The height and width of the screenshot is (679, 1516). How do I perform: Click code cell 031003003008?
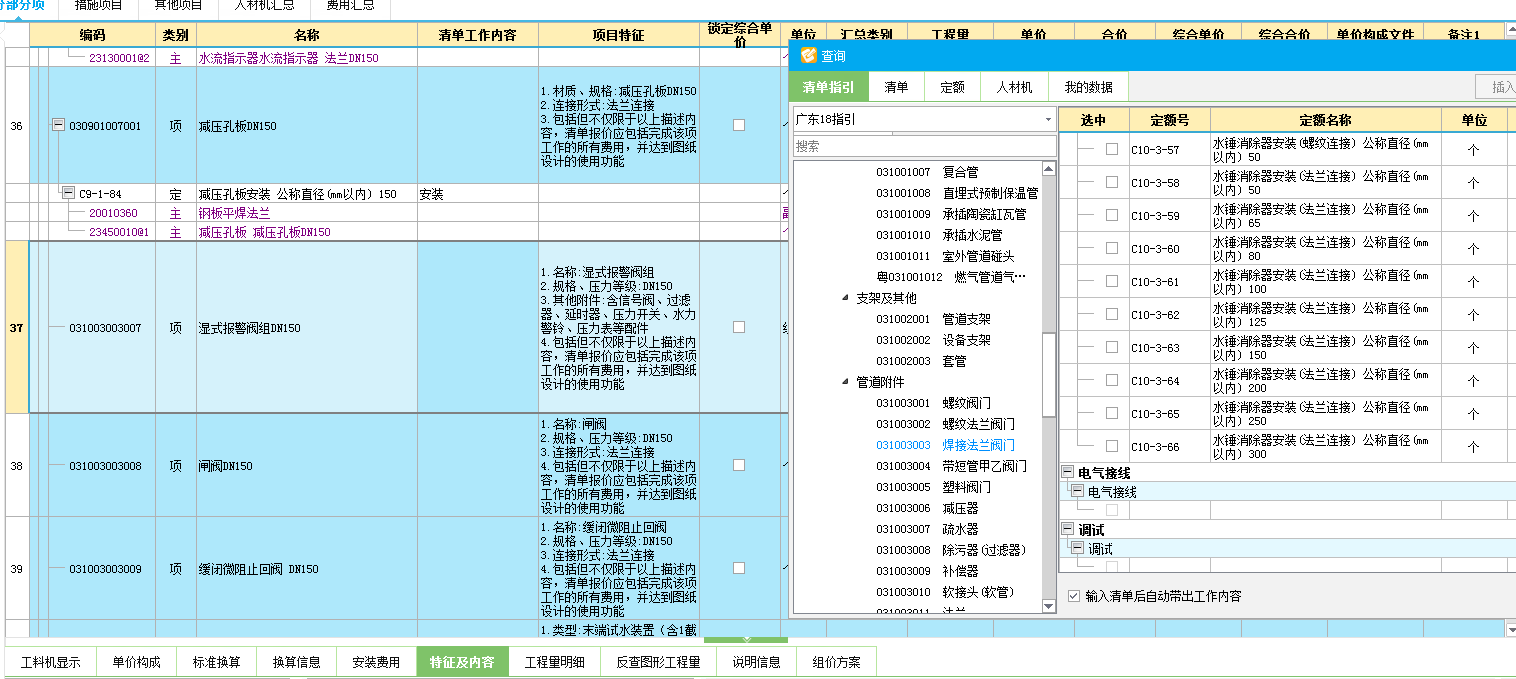pos(105,466)
